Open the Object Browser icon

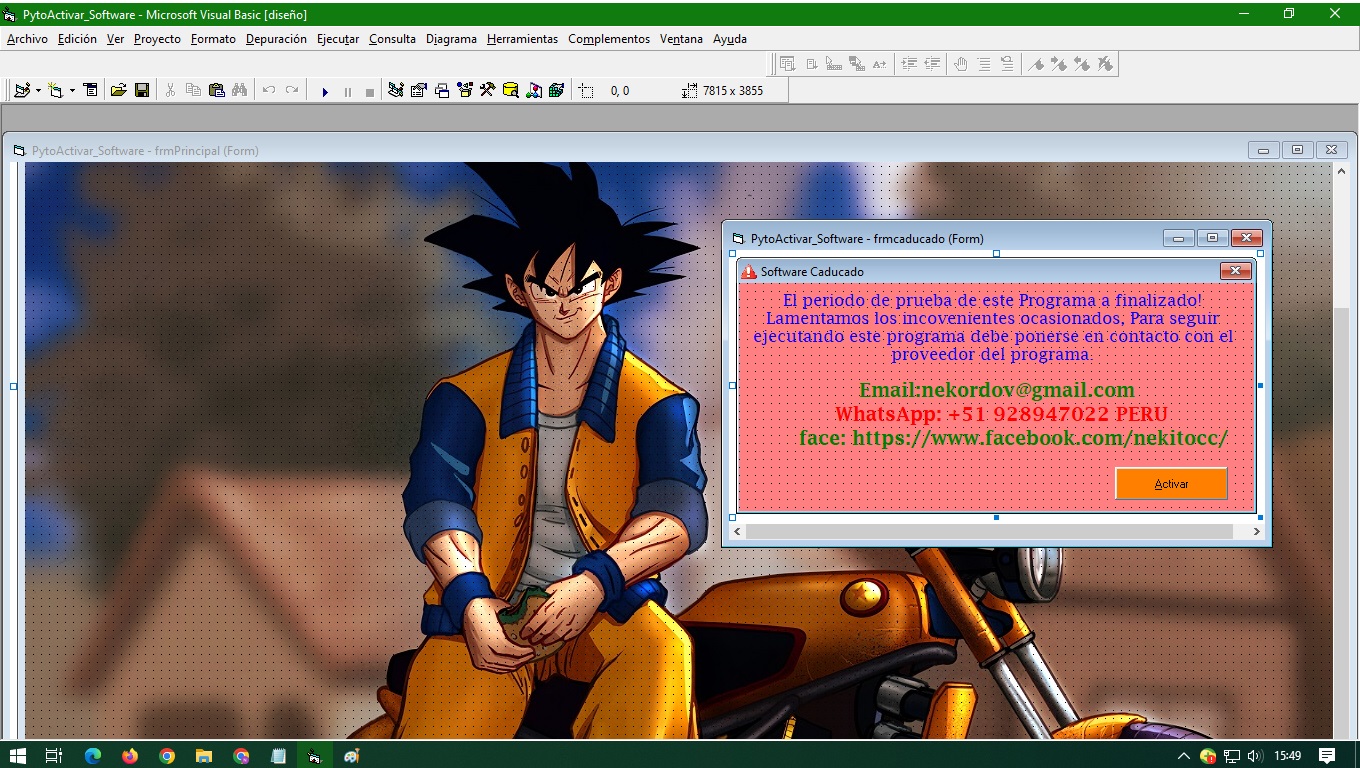tap(465, 90)
